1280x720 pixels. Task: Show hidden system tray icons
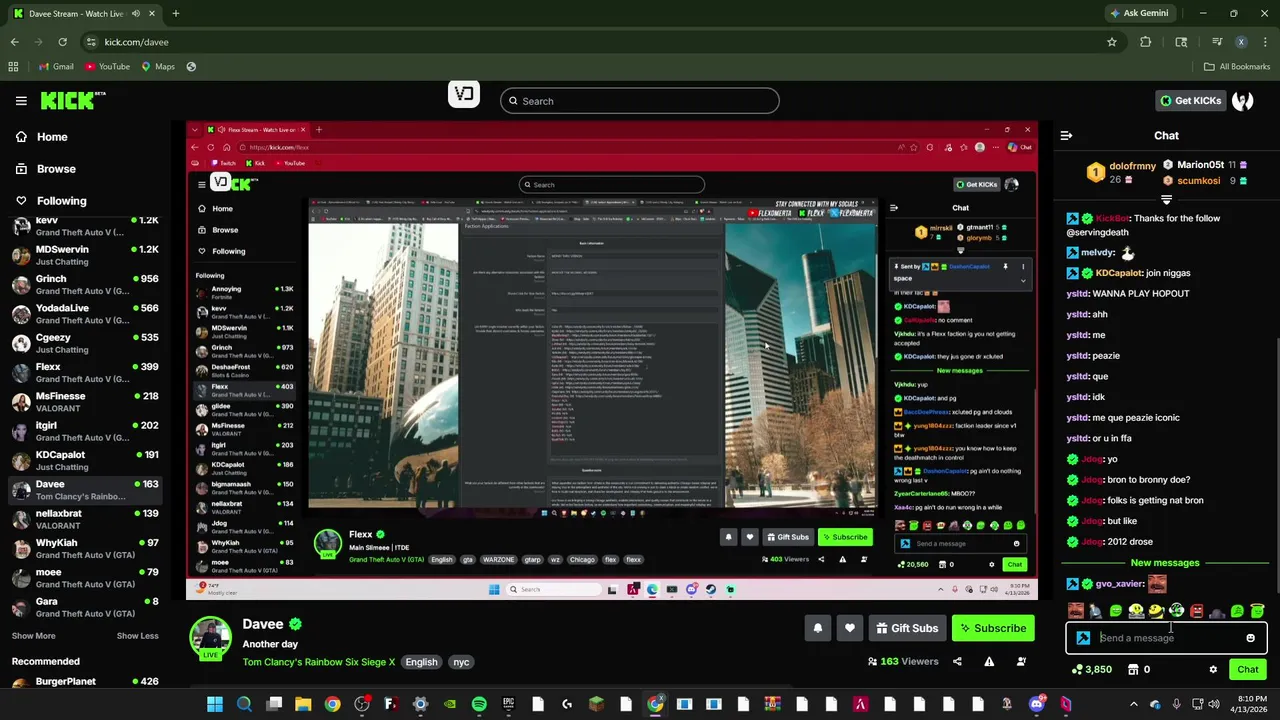(x=1133, y=705)
